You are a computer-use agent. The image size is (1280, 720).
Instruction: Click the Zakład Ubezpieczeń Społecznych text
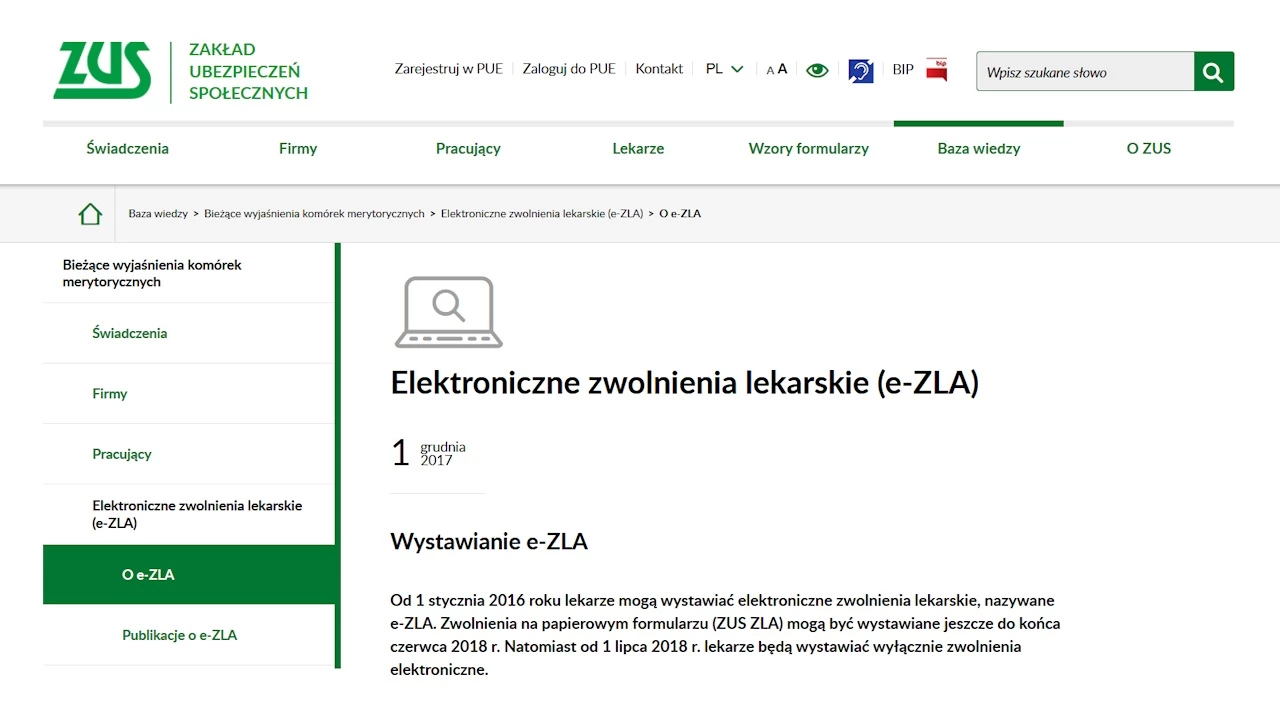(248, 71)
